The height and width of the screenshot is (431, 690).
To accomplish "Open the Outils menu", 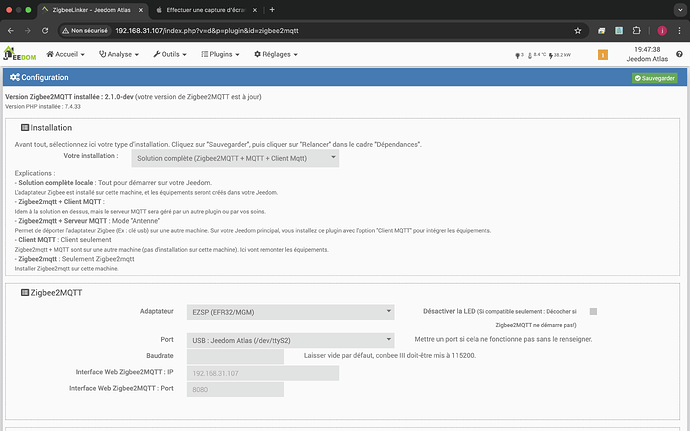I will pos(170,54).
